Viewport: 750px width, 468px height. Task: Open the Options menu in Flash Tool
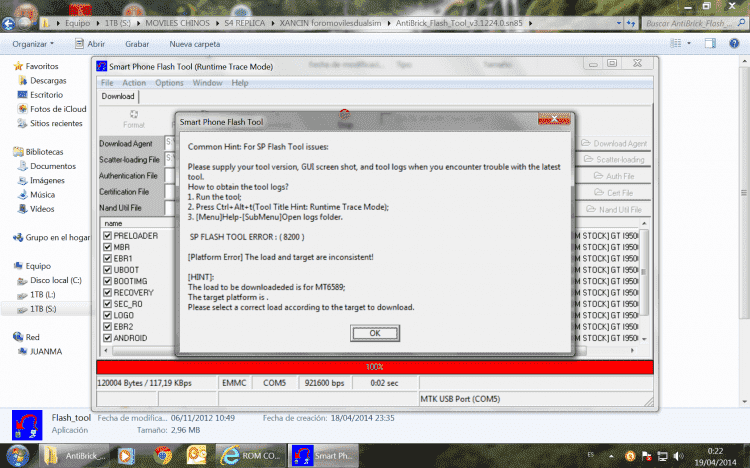169,83
